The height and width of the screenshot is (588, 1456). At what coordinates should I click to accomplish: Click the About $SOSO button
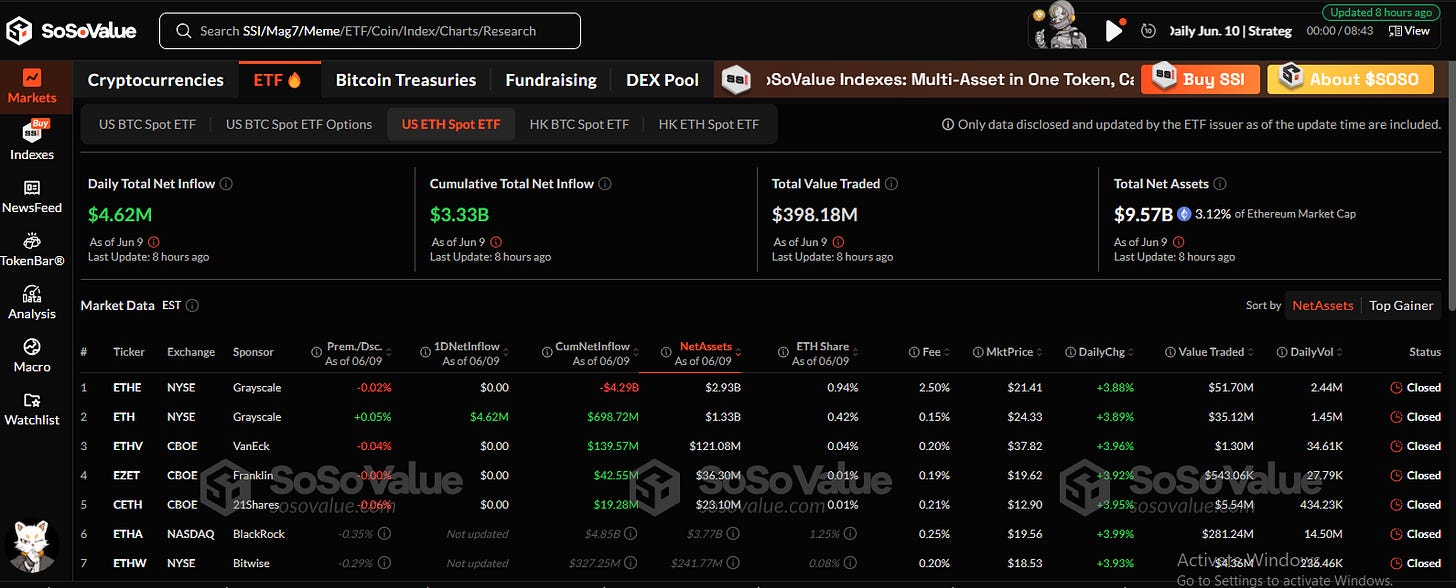pos(1350,79)
